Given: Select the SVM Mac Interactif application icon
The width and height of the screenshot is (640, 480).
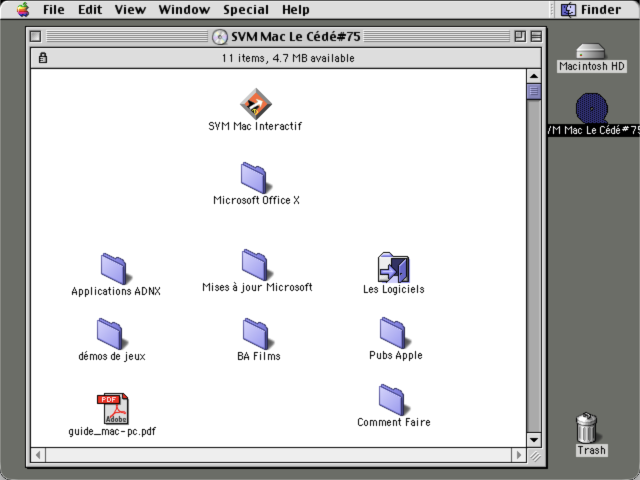Looking at the screenshot, I should click(256, 104).
